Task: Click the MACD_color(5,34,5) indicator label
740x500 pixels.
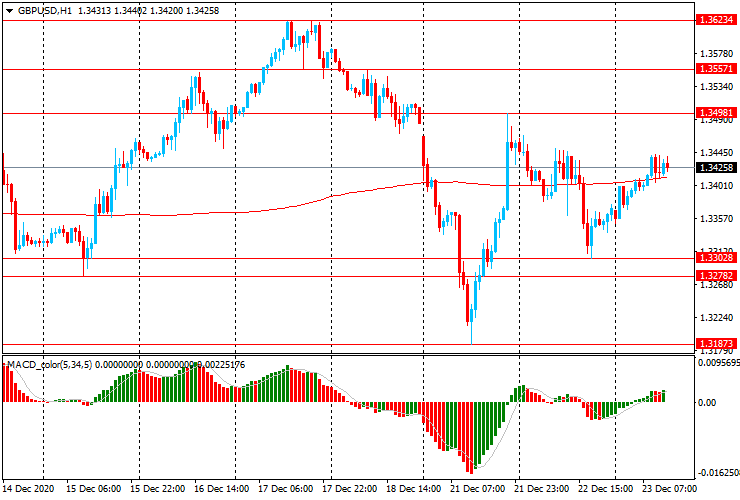Action: tap(50, 364)
